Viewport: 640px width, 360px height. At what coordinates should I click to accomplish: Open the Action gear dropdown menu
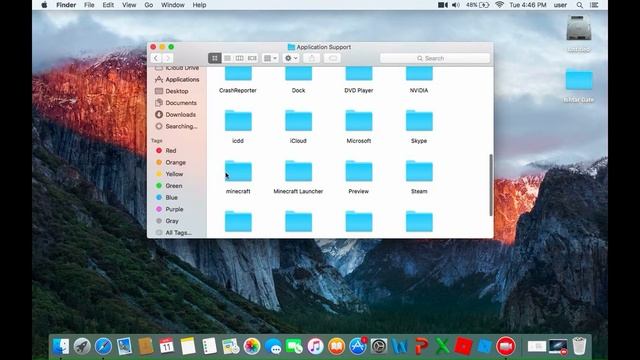pos(291,58)
